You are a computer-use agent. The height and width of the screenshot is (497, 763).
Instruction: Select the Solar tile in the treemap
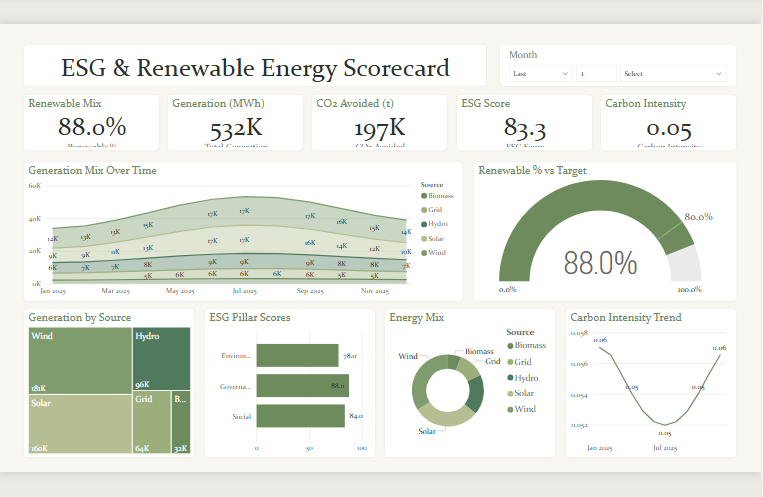point(80,424)
